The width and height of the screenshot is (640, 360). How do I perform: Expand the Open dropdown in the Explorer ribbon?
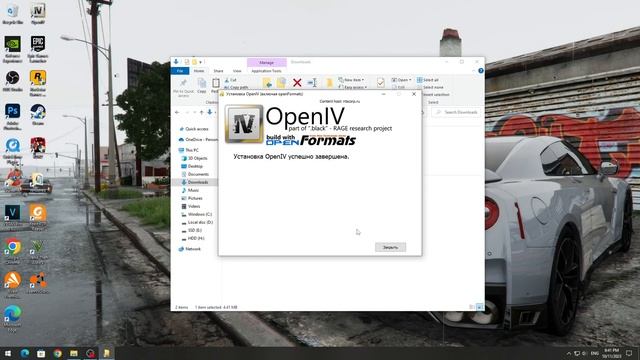(x=401, y=80)
